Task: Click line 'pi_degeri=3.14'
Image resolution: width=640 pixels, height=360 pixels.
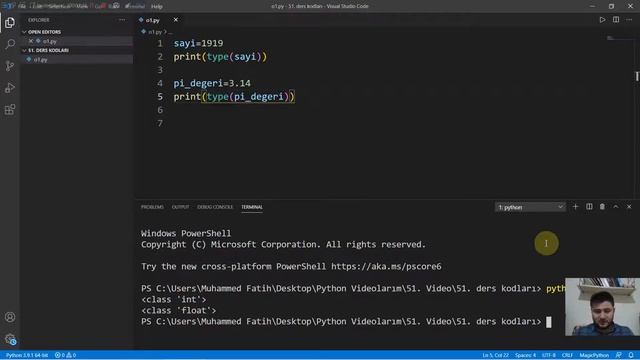Action: pos(212,83)
